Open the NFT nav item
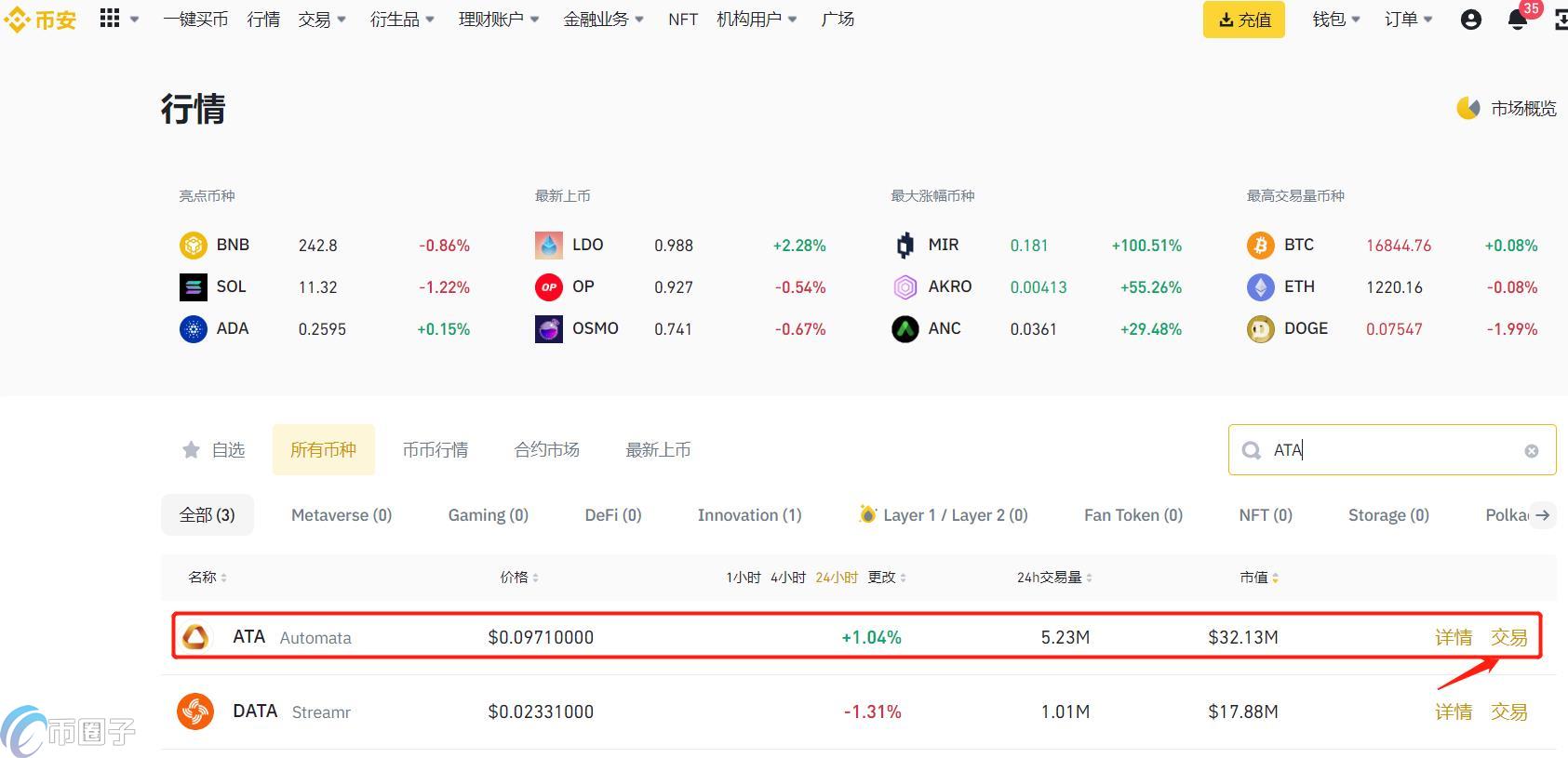Screen dimensions: 1568x758 [683, 20]
